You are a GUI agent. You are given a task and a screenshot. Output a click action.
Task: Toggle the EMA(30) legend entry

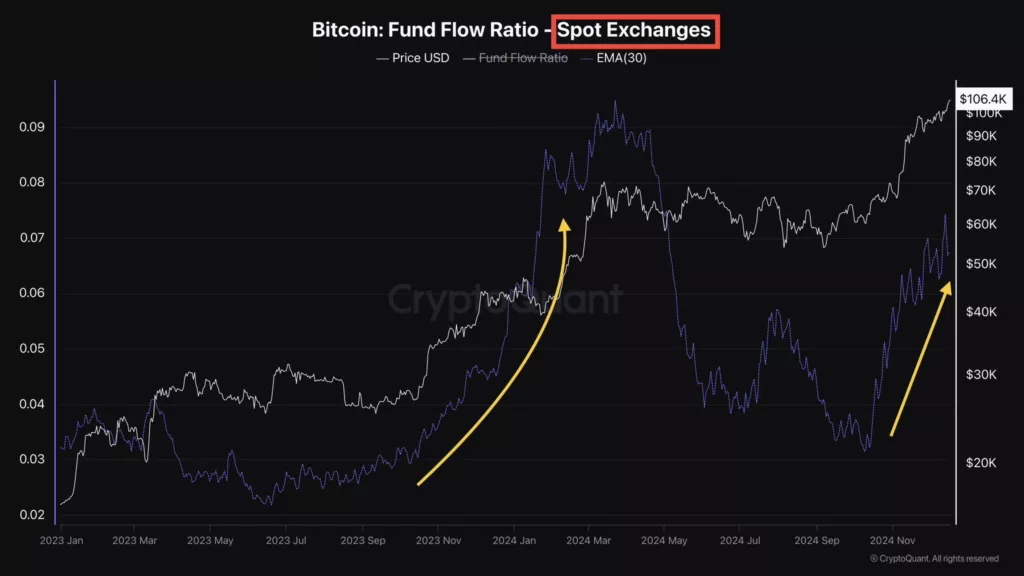coord(614,58)
